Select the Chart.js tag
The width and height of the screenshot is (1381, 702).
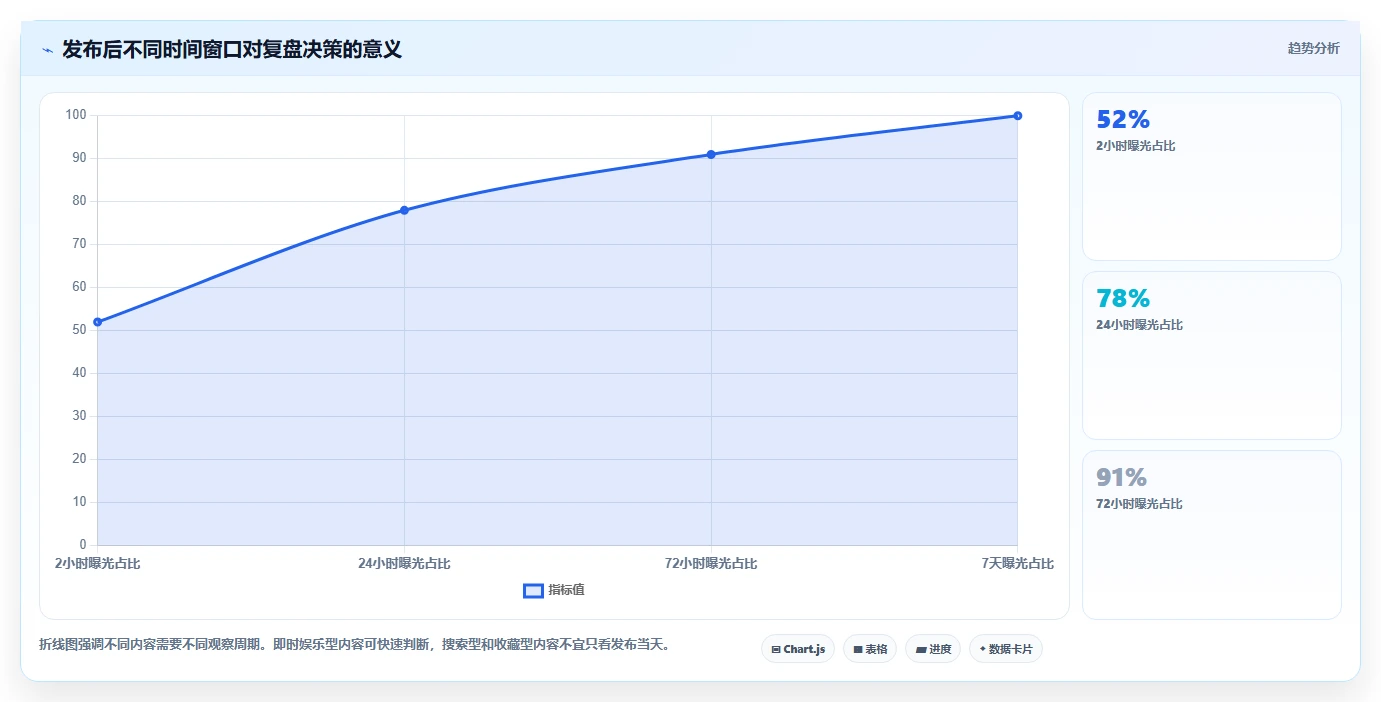pos(797,649)
